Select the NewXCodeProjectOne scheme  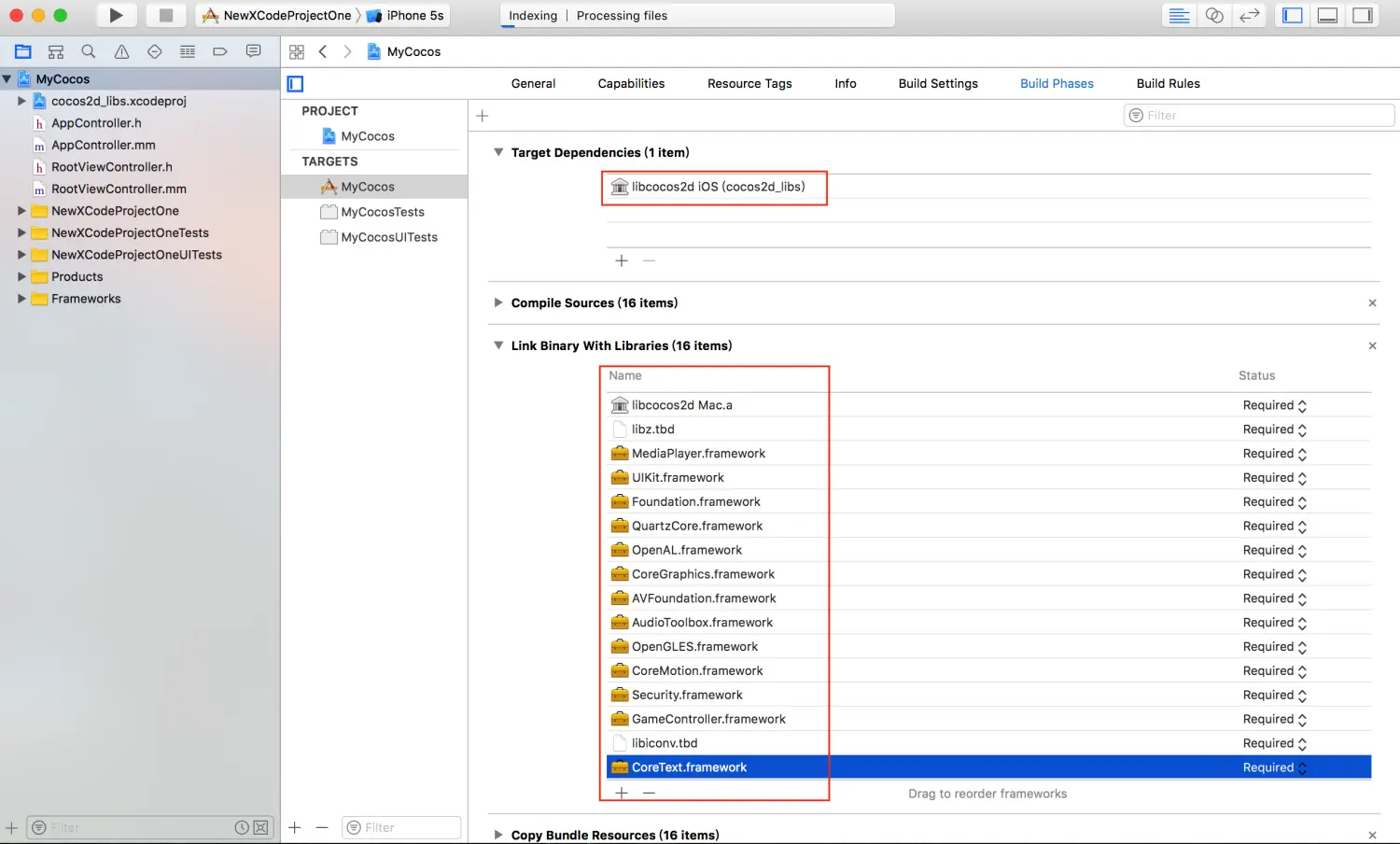[277, 15]
